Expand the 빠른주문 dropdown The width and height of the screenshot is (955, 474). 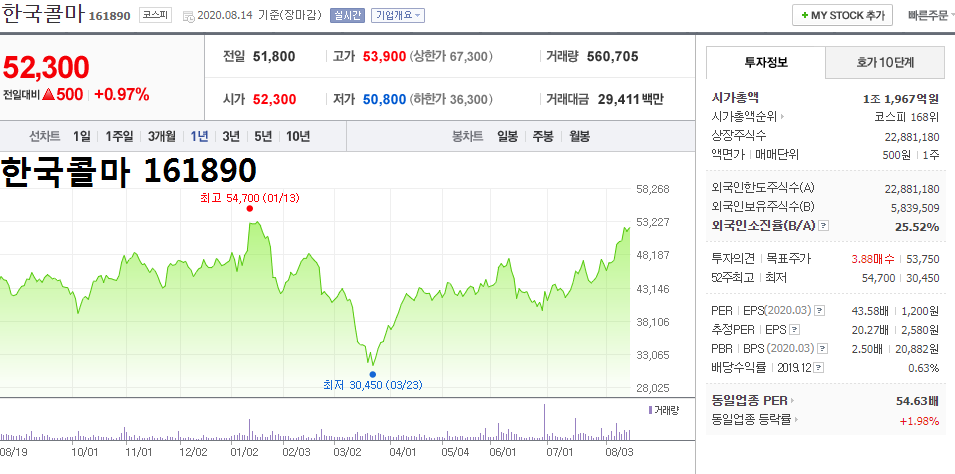[x=931, y=16]
